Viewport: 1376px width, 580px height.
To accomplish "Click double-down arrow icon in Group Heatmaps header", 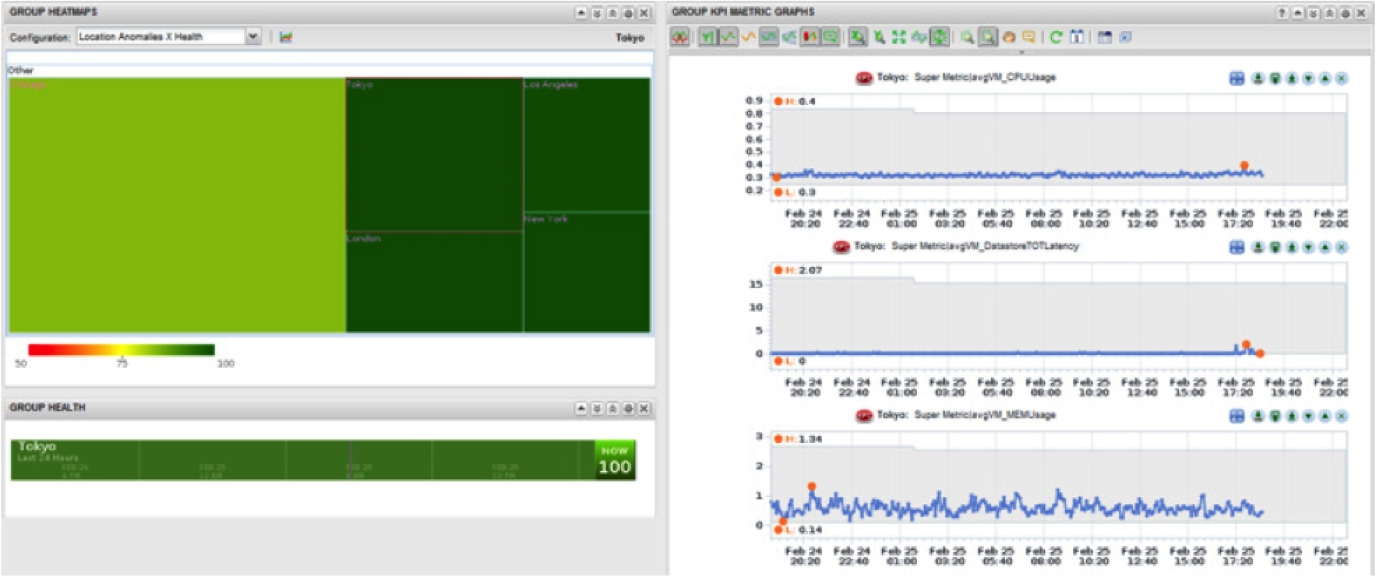I will click(x=597, y=13).
